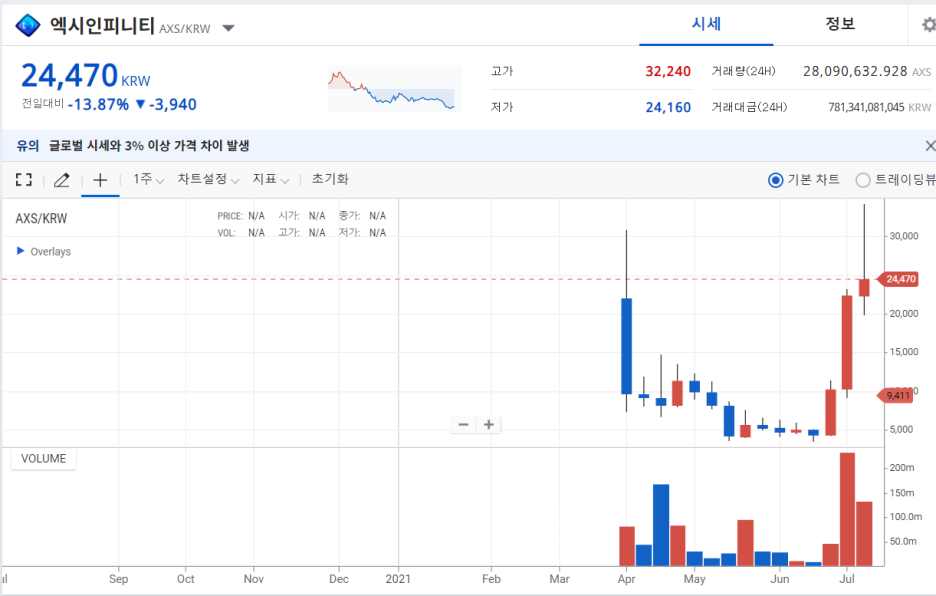Click the 초기화 reset button
Screen dimensions: 936x596
click(330, 179)
